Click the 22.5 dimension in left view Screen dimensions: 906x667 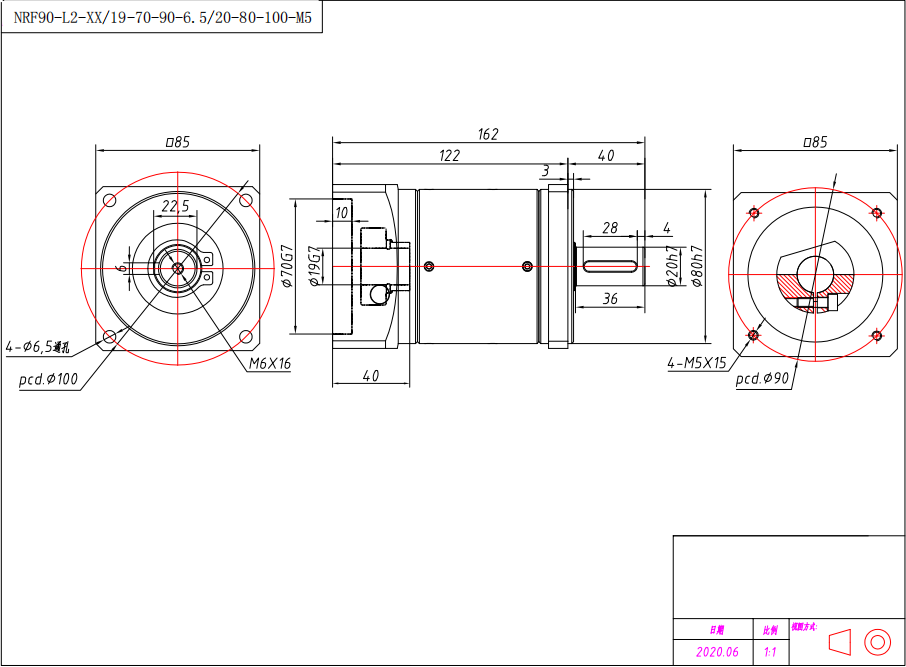coord(176,206)
